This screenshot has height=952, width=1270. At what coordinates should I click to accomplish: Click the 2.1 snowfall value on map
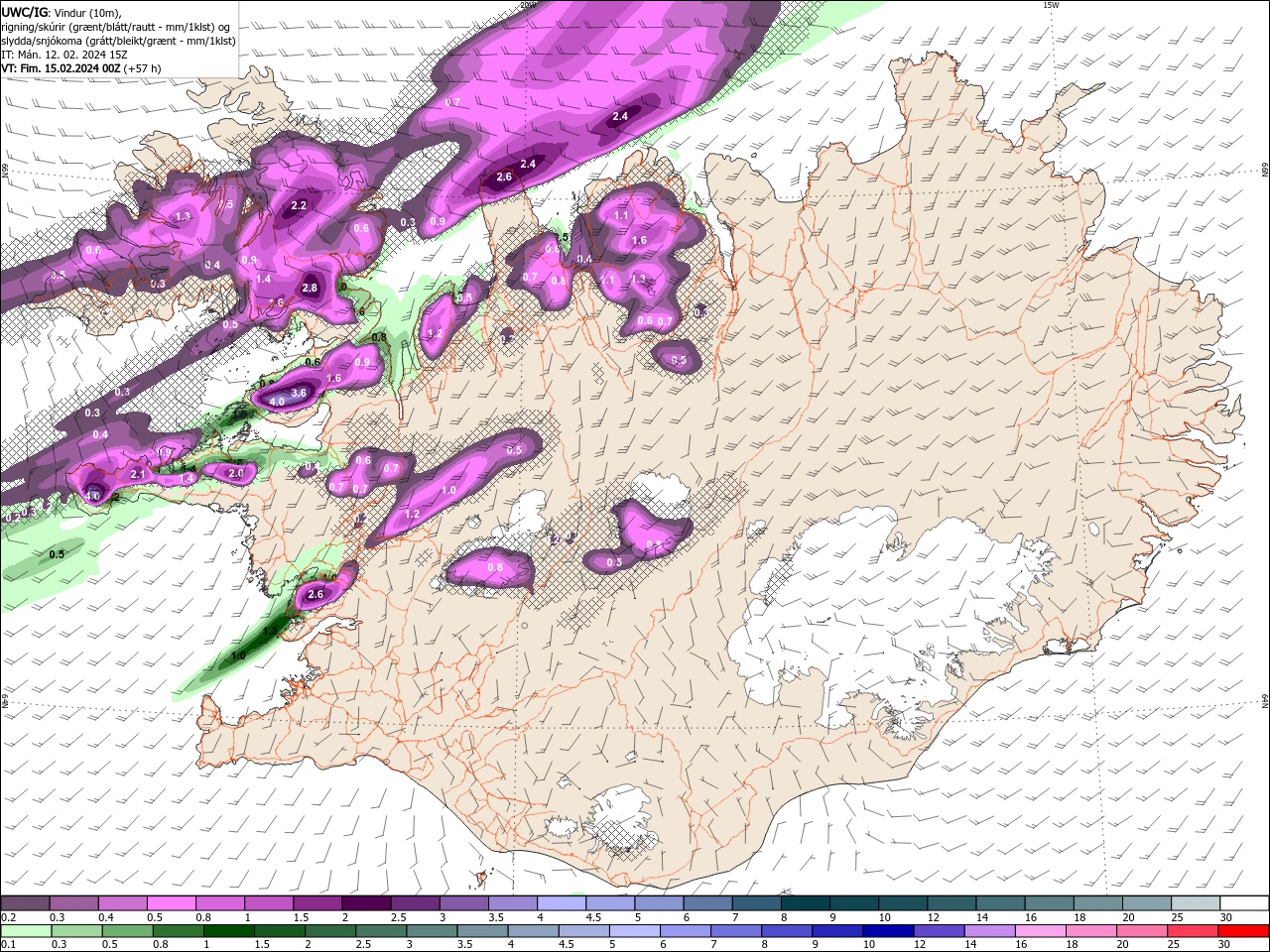(138, 475)
